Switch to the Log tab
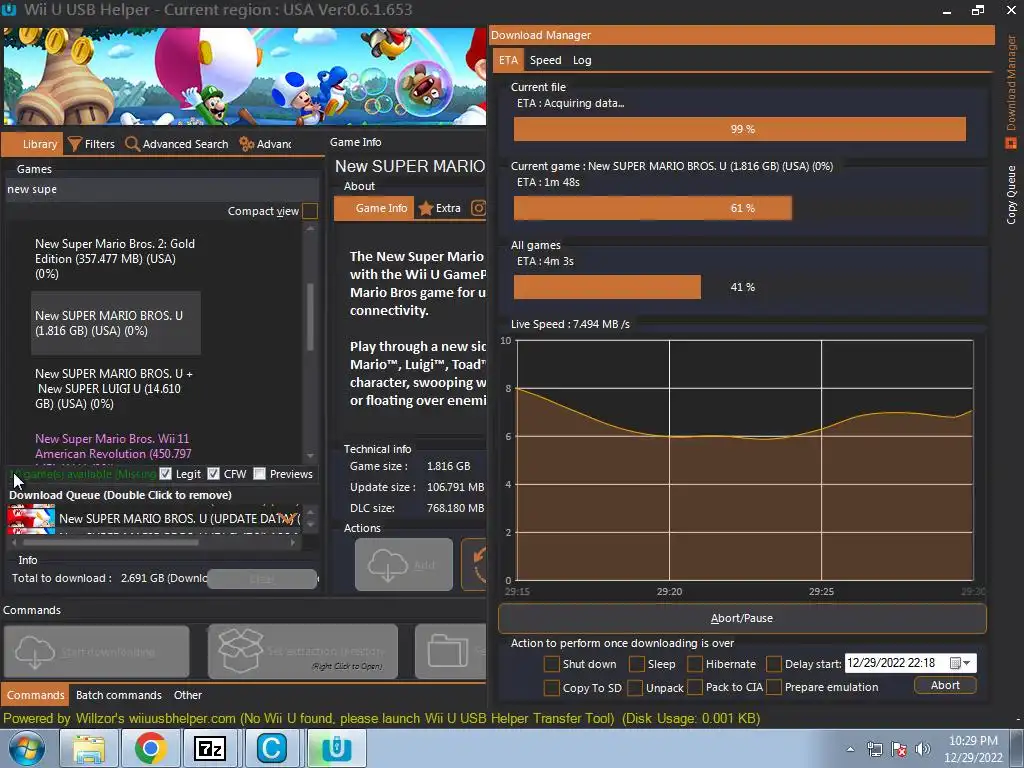This screenshot has height=768, width=1024. point(582,60)
